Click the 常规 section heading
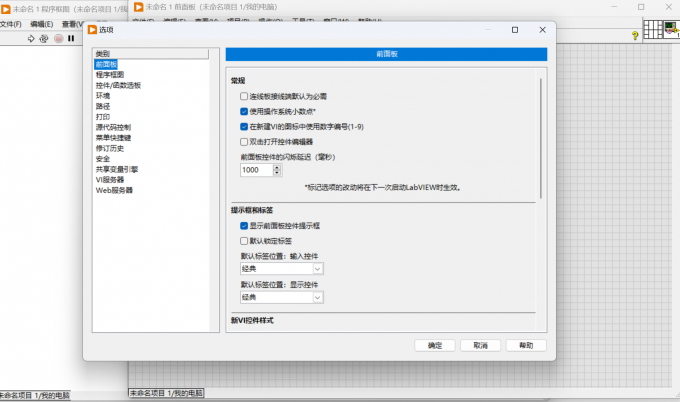Image resolution: width=680 pixels, height=402 pixels. tap(238, 81)
